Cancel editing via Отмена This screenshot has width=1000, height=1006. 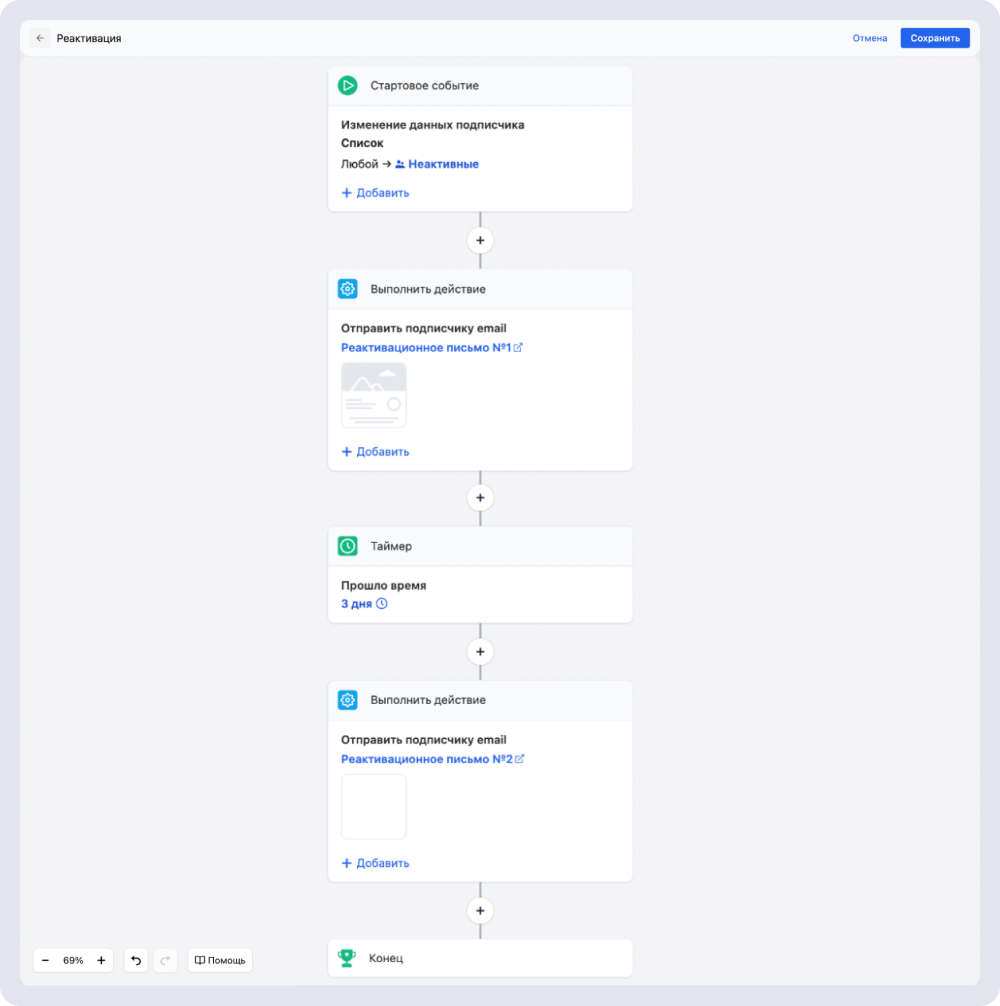click(869, 38)
